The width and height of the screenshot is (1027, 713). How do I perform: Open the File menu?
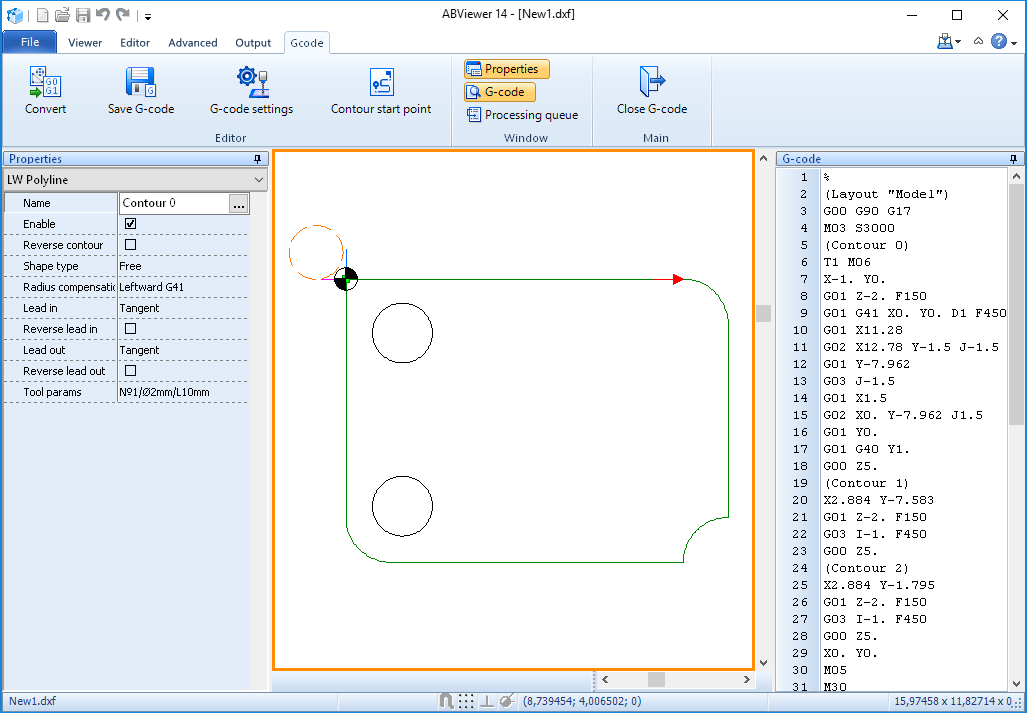pos(30,42)
